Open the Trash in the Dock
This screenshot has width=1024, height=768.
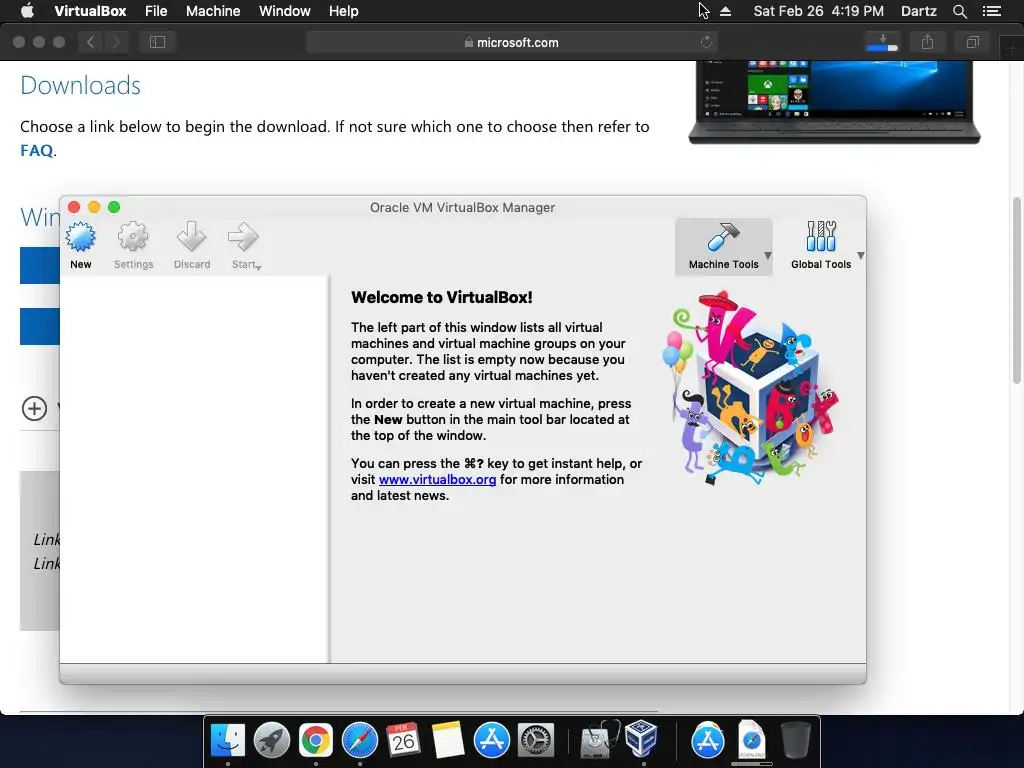pos(795,741)
